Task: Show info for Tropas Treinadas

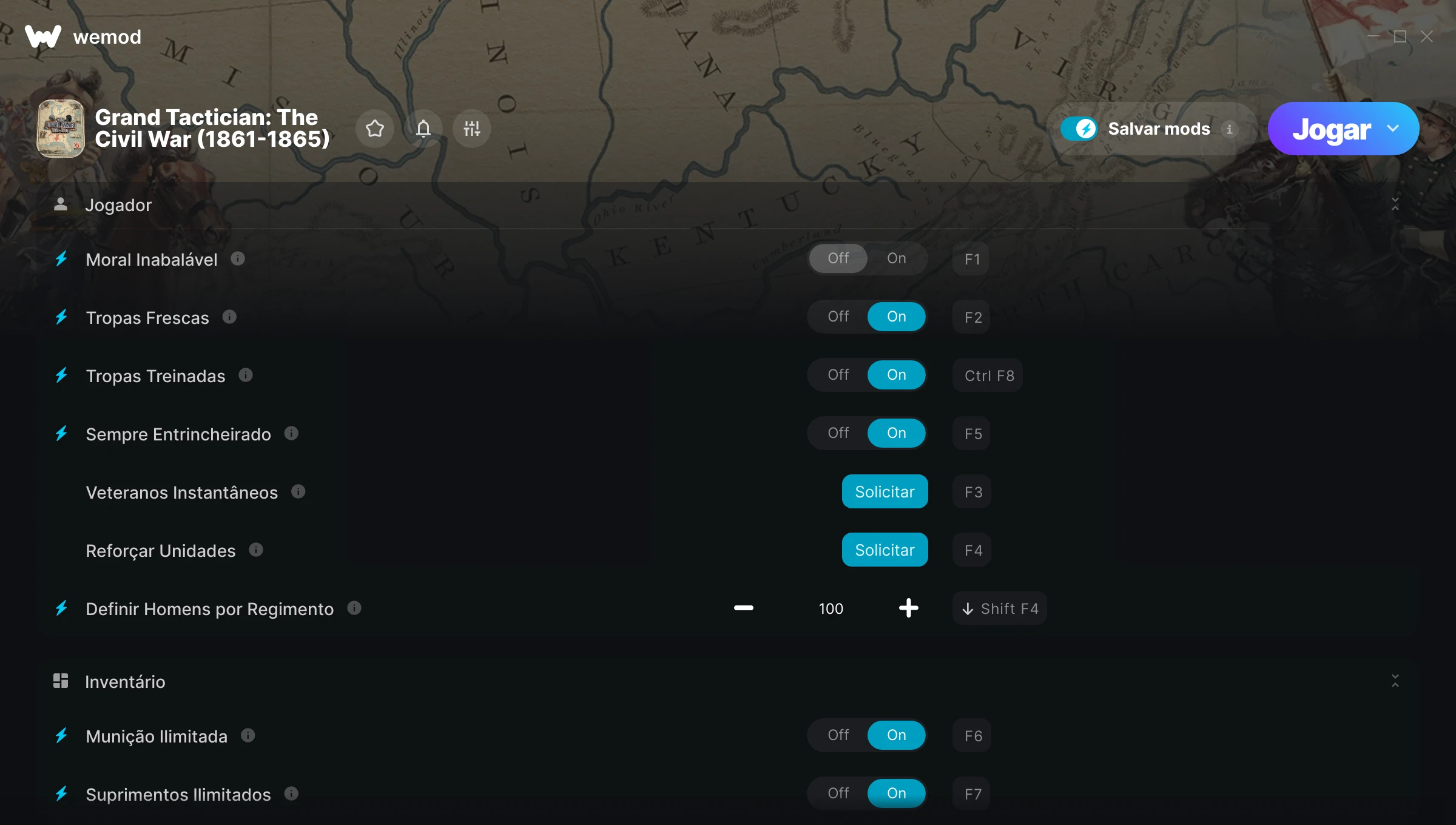Action: pos(246,375)
